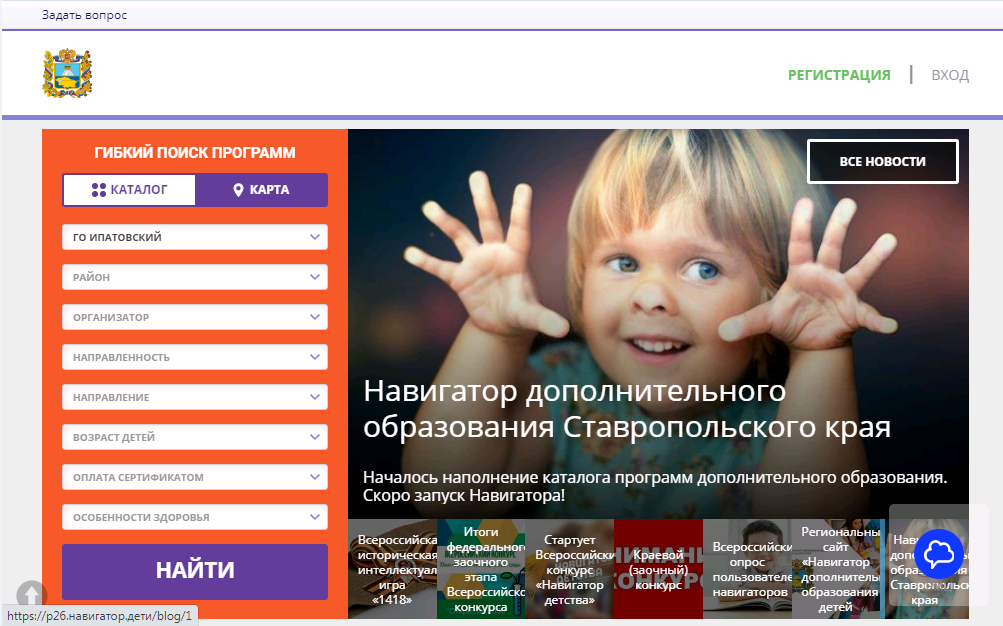The height and width of the screenshot is (626, 1003).
Task: Open the chat support cloud icon
Action: (x=938, y=554)
